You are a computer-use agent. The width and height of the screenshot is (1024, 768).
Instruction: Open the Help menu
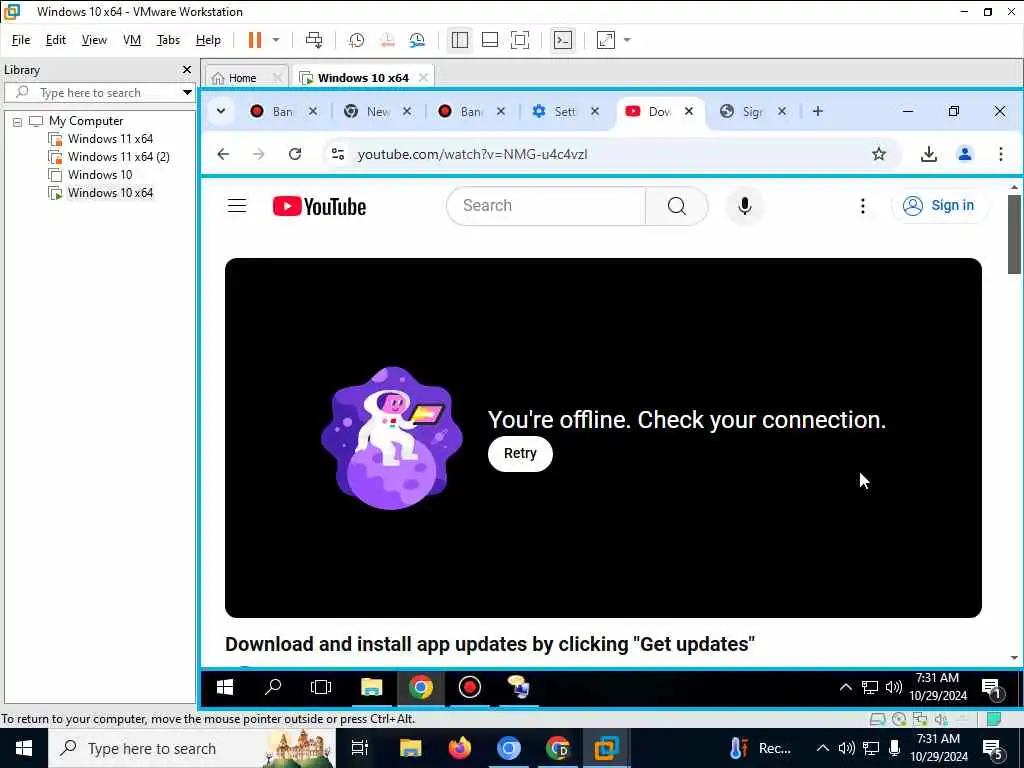(x=208, y=40)
